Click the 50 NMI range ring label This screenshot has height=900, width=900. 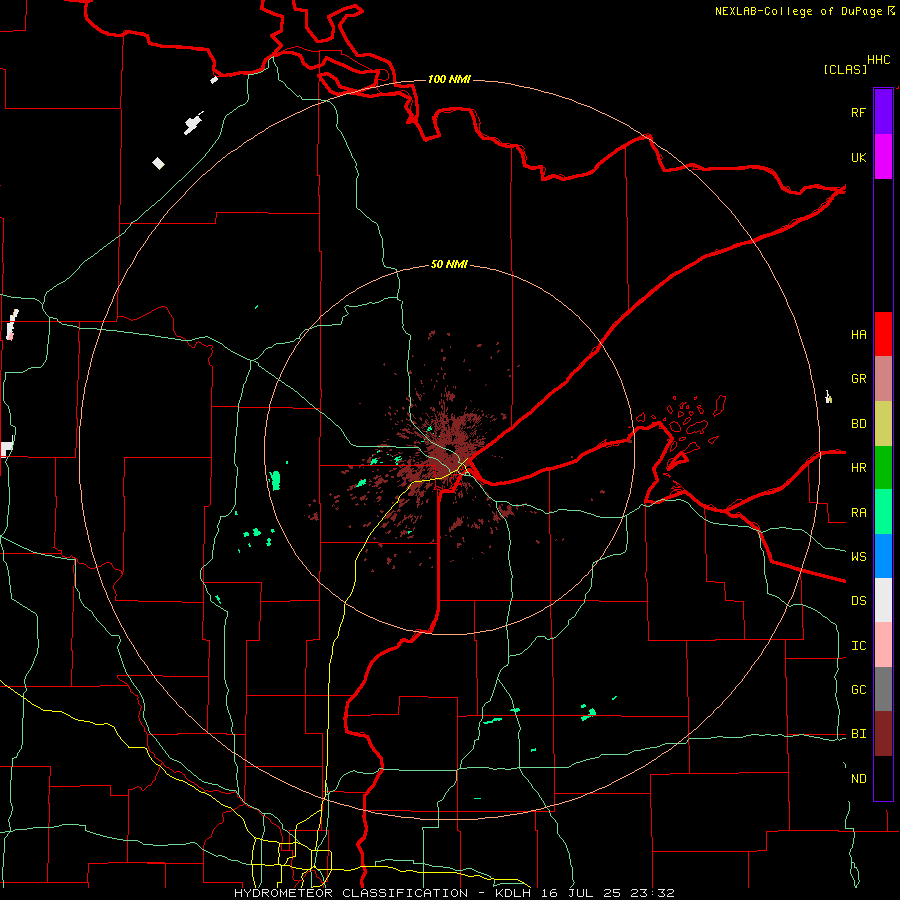(449, 264)
